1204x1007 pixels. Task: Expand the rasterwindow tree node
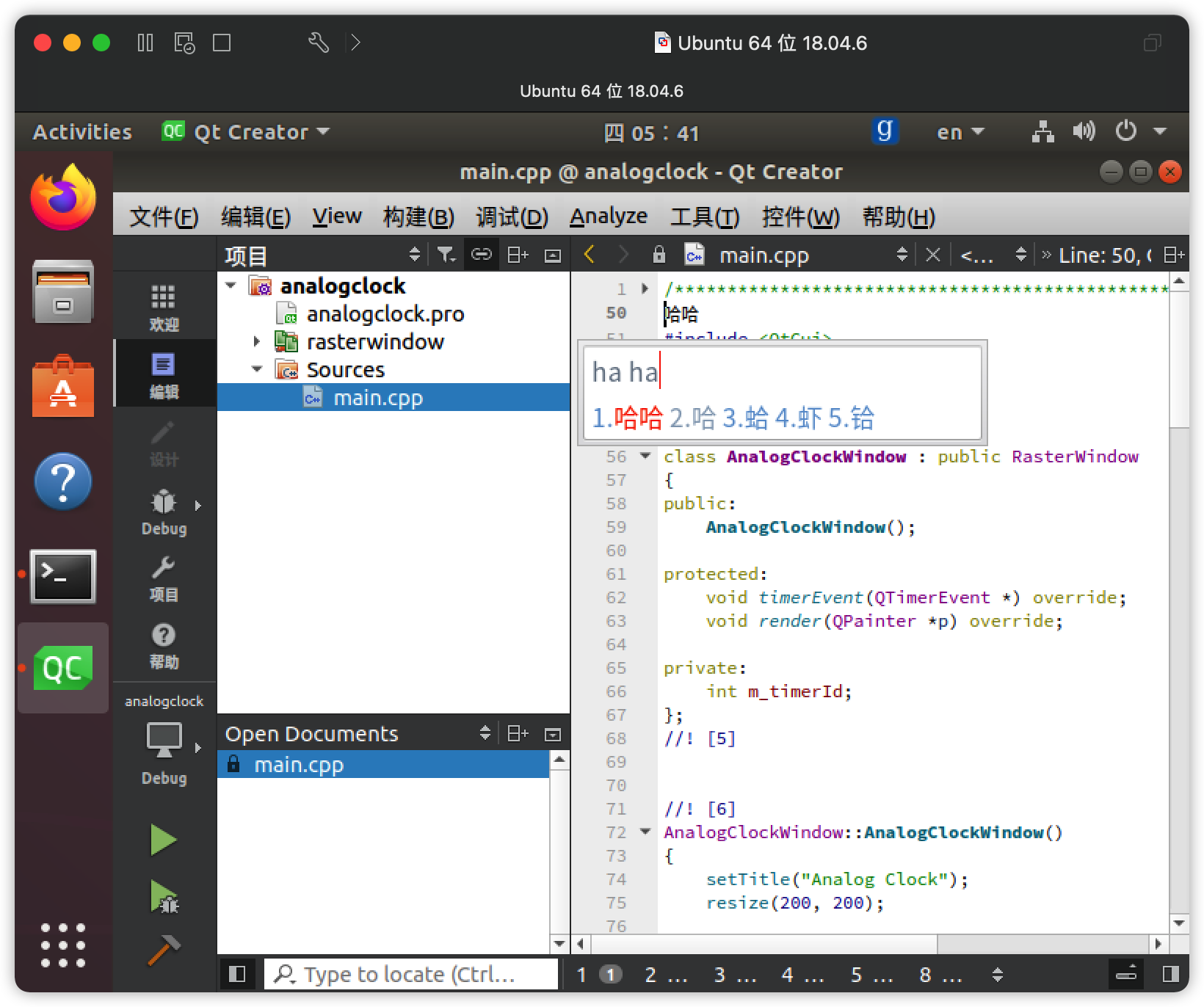tap(256, 341)
